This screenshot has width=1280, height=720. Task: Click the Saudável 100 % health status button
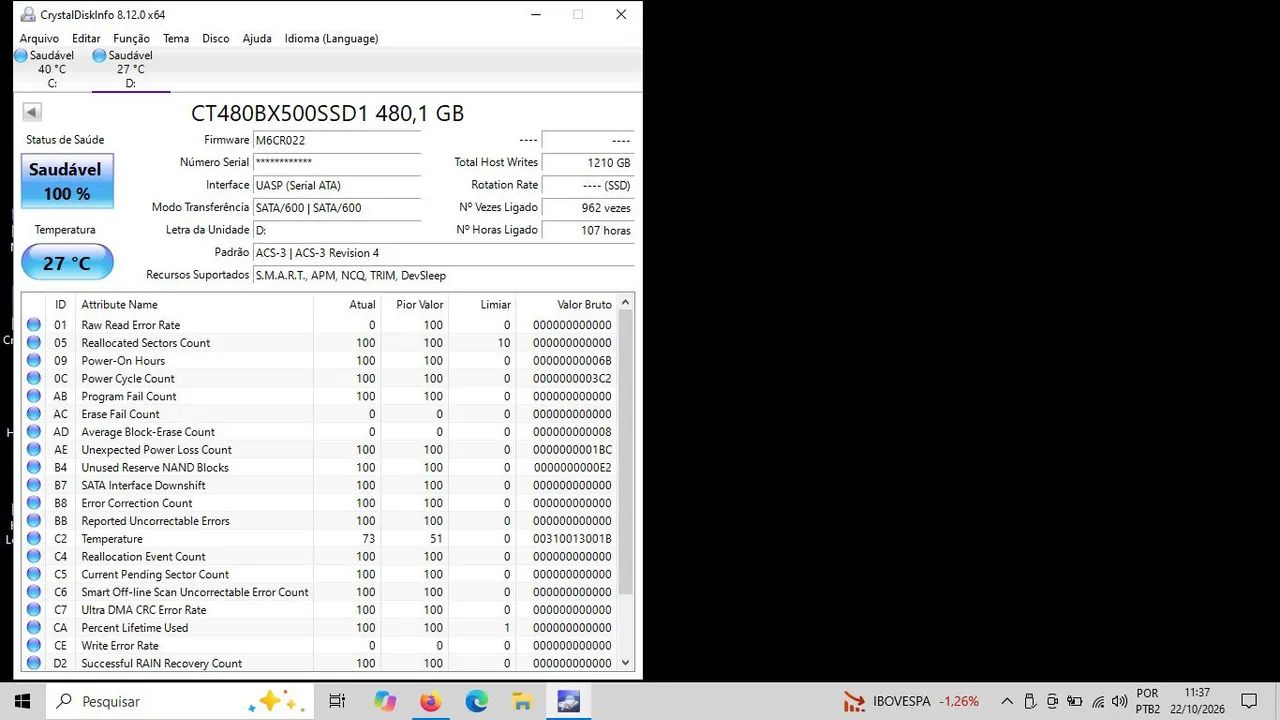point(67,181)
